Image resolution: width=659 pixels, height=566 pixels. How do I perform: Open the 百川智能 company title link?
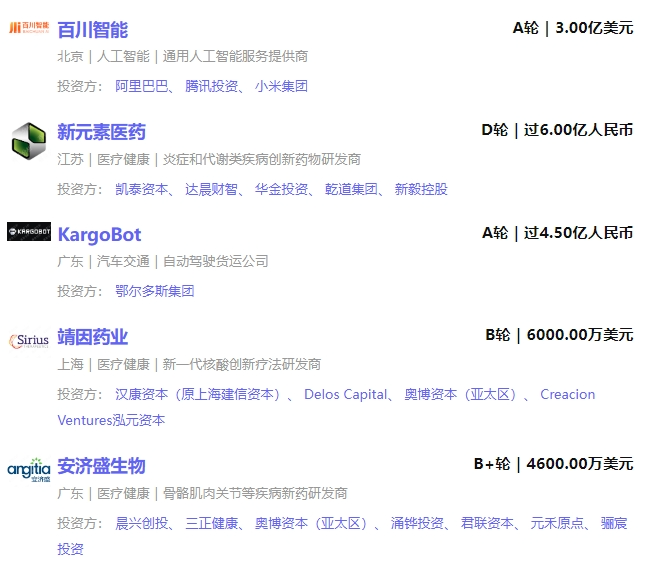[93, 30]
